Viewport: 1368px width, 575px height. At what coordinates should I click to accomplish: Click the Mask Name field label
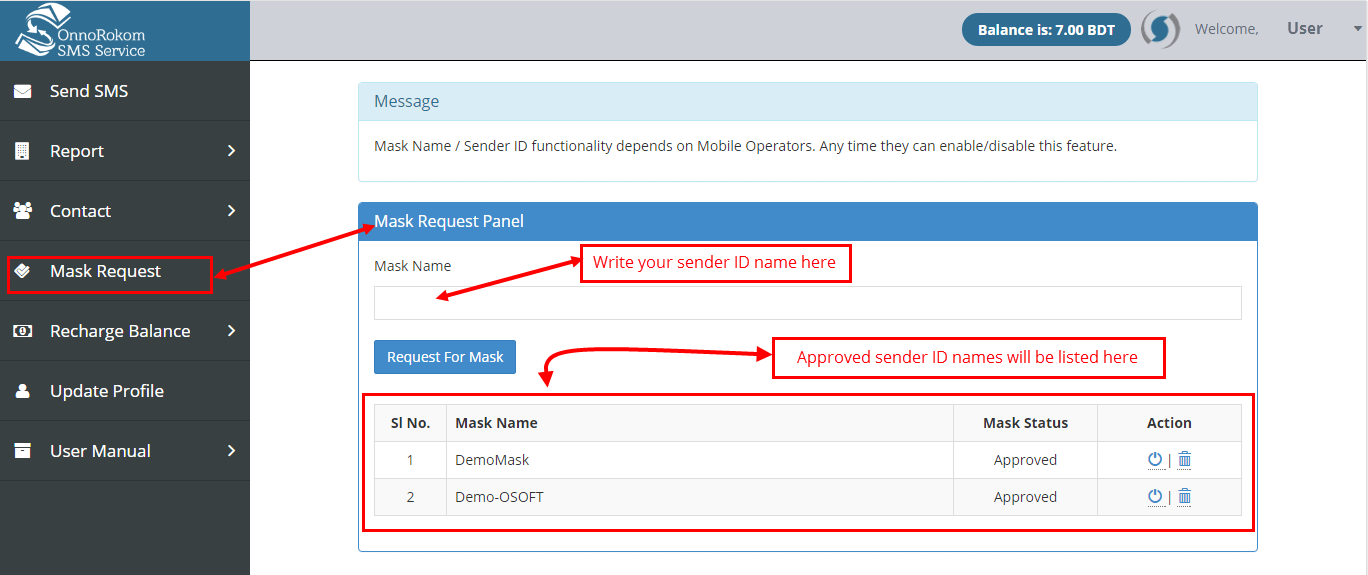coord(412,266)
